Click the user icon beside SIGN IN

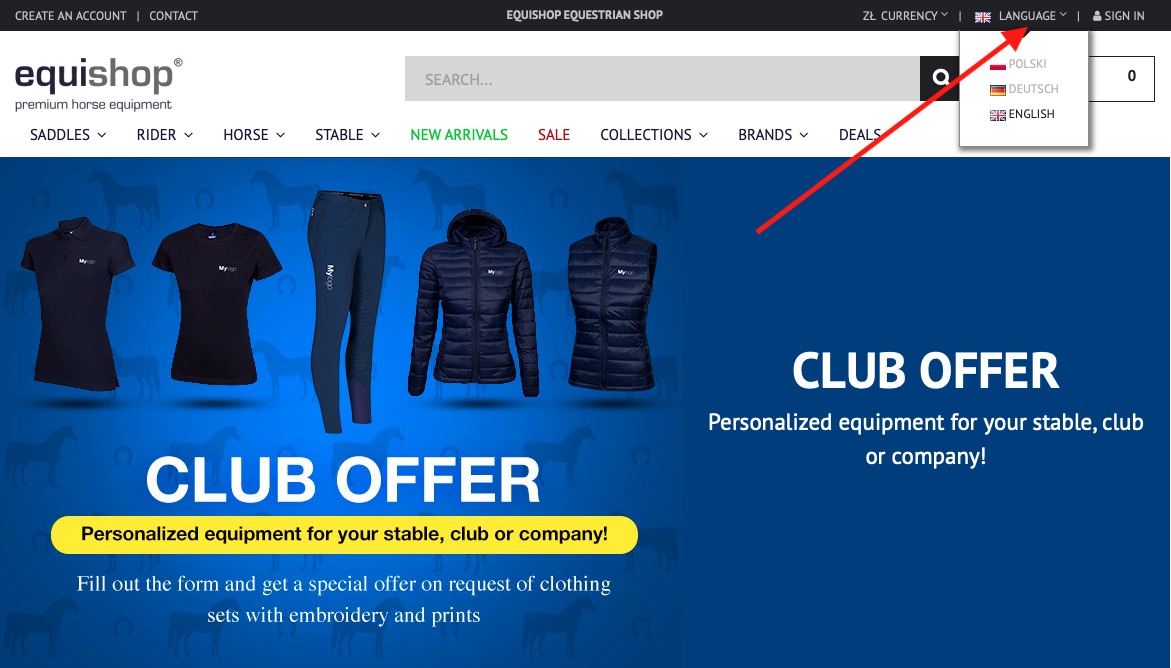(x=1097, y=16)
